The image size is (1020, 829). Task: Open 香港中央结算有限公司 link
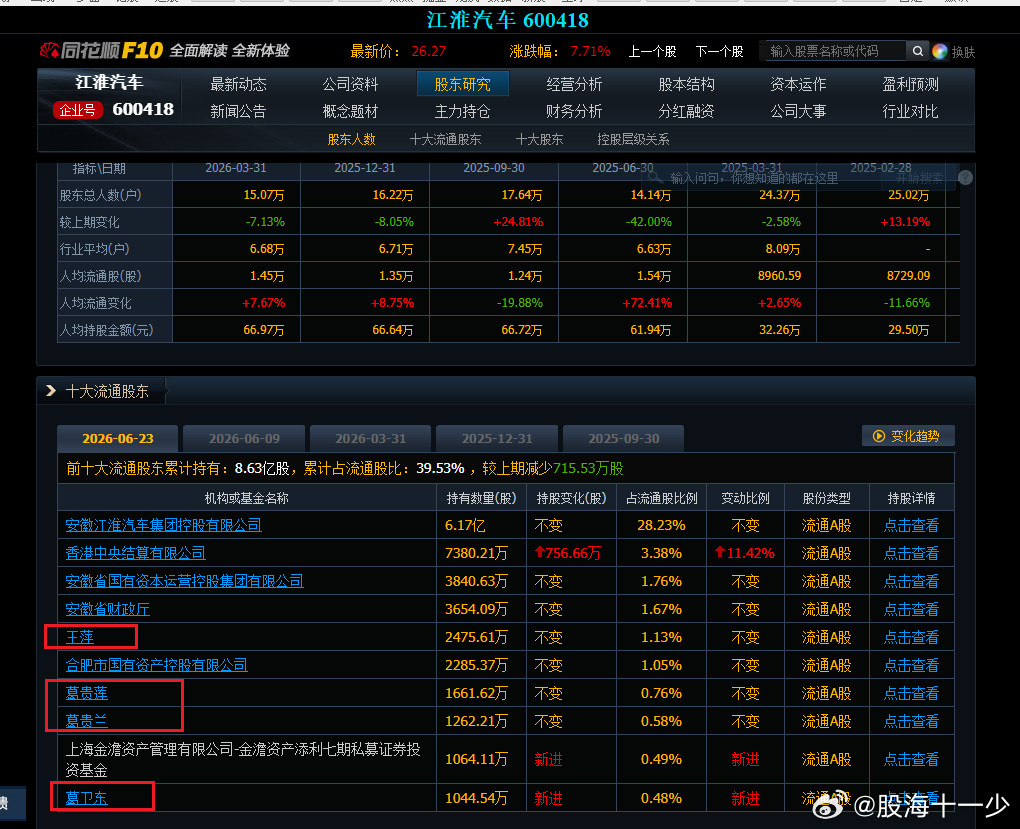tap(135, 553)
